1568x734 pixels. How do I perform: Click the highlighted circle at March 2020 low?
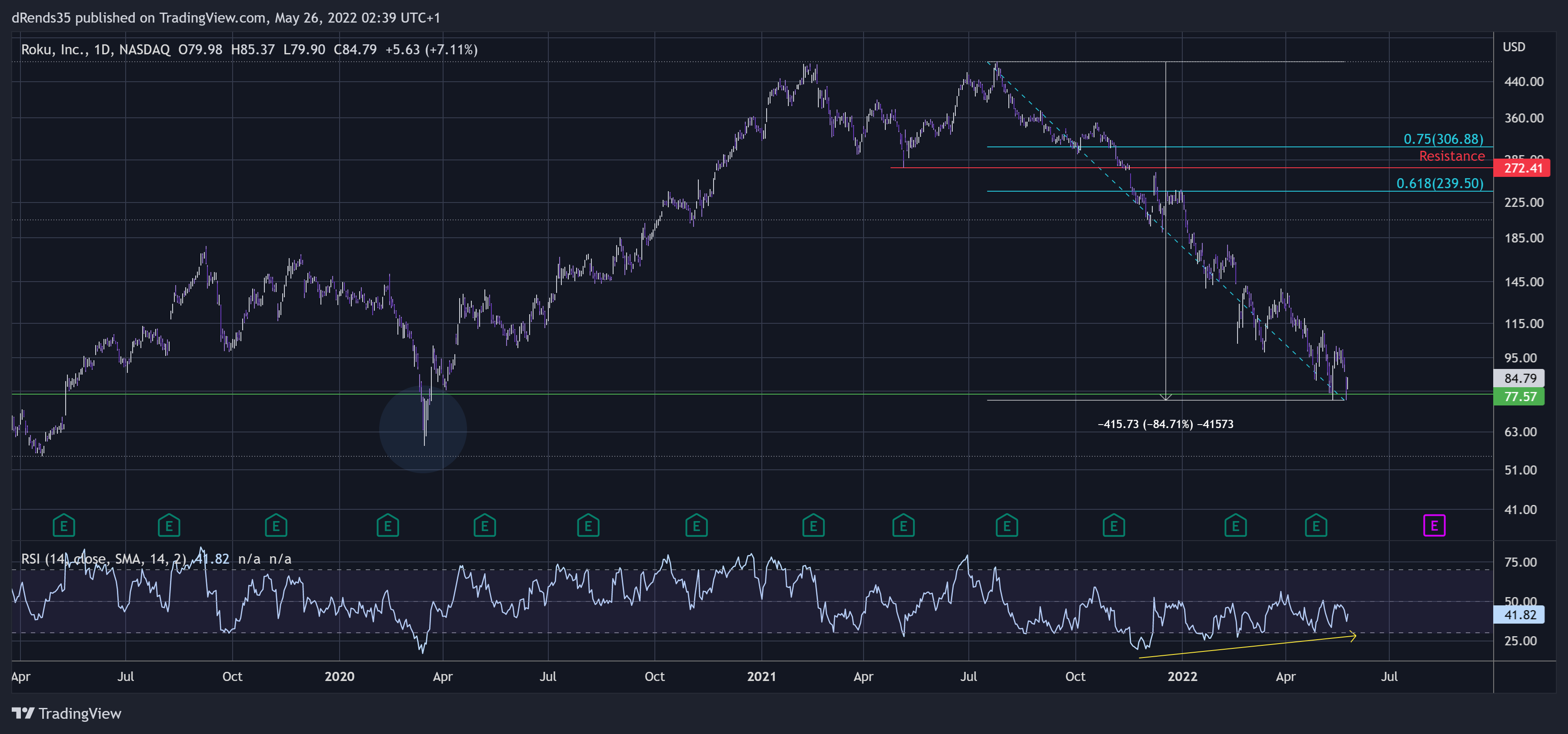pyautogui.click(x=423, y=429)
